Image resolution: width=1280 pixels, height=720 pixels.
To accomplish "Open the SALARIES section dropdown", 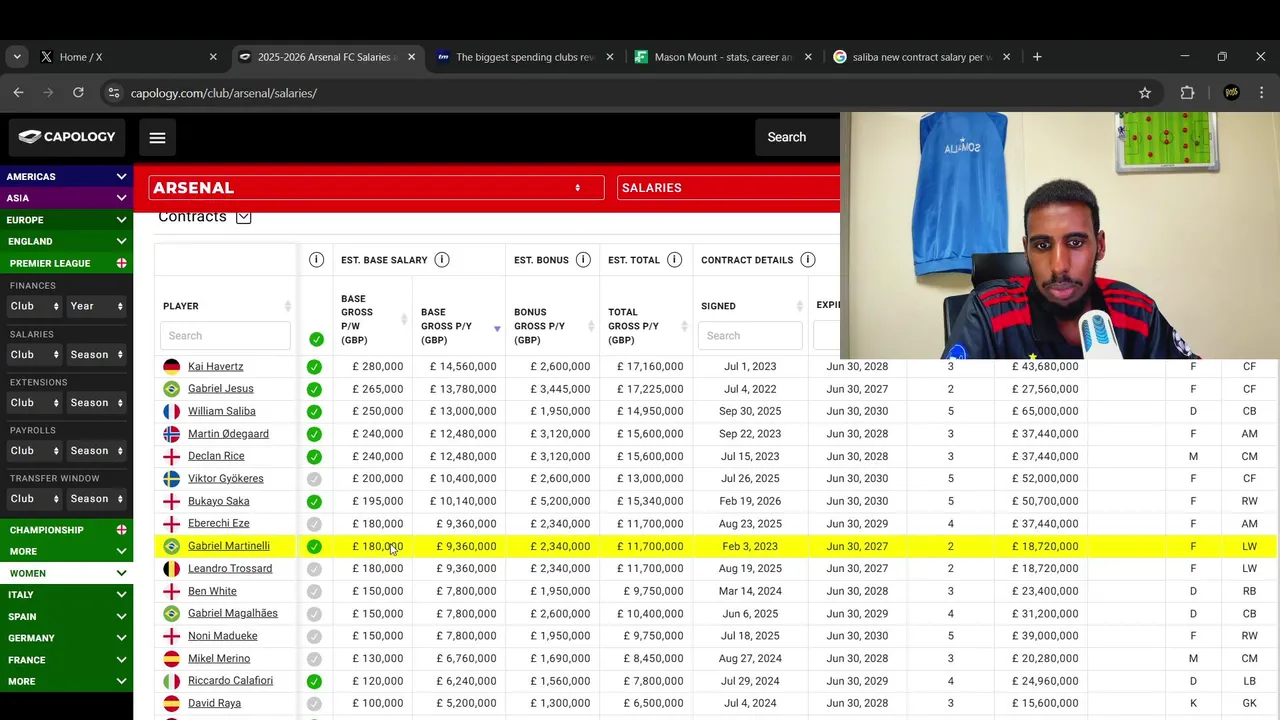I will 728,188.
